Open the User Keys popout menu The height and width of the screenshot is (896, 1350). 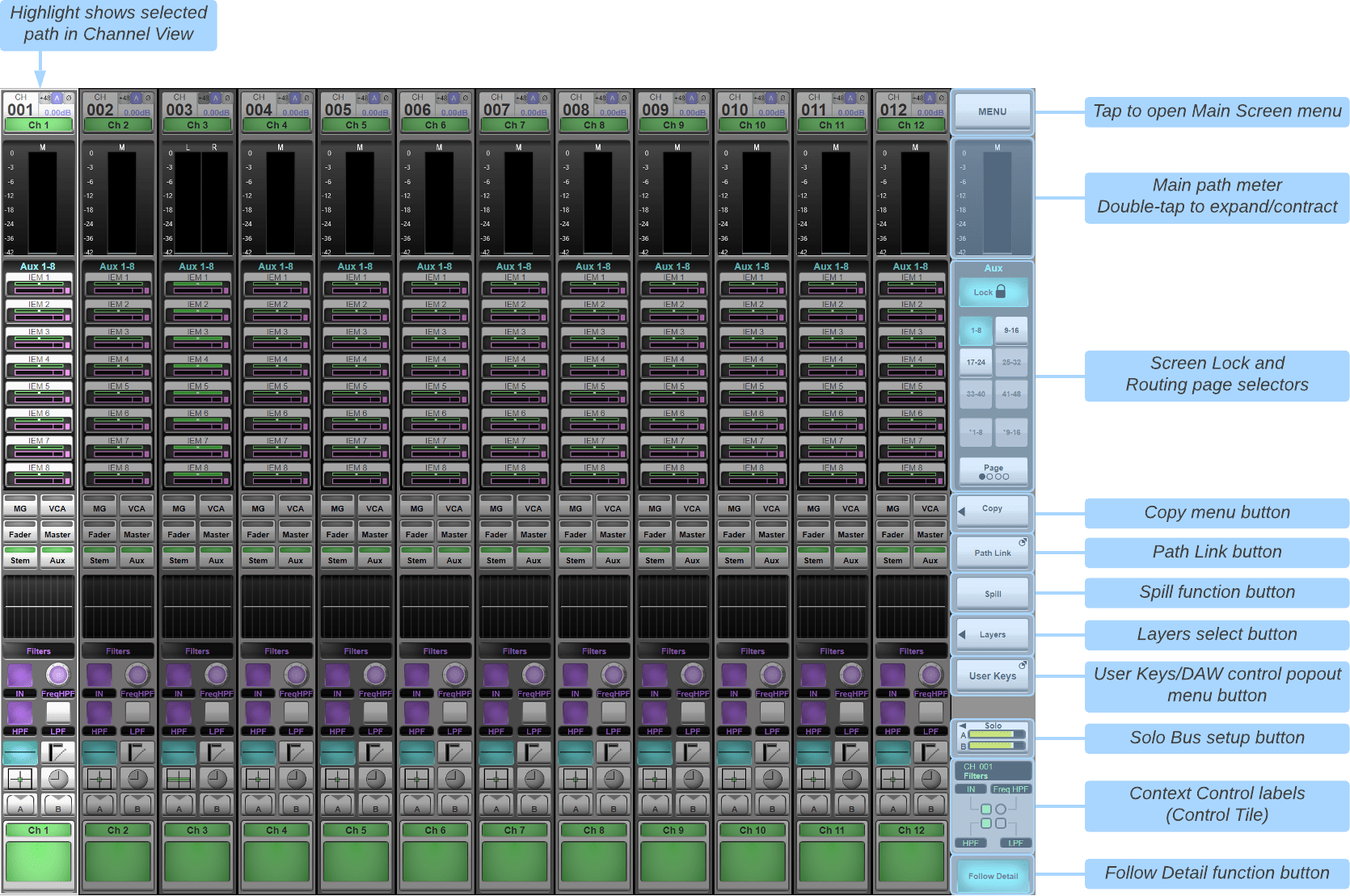(x=993, y=675)
